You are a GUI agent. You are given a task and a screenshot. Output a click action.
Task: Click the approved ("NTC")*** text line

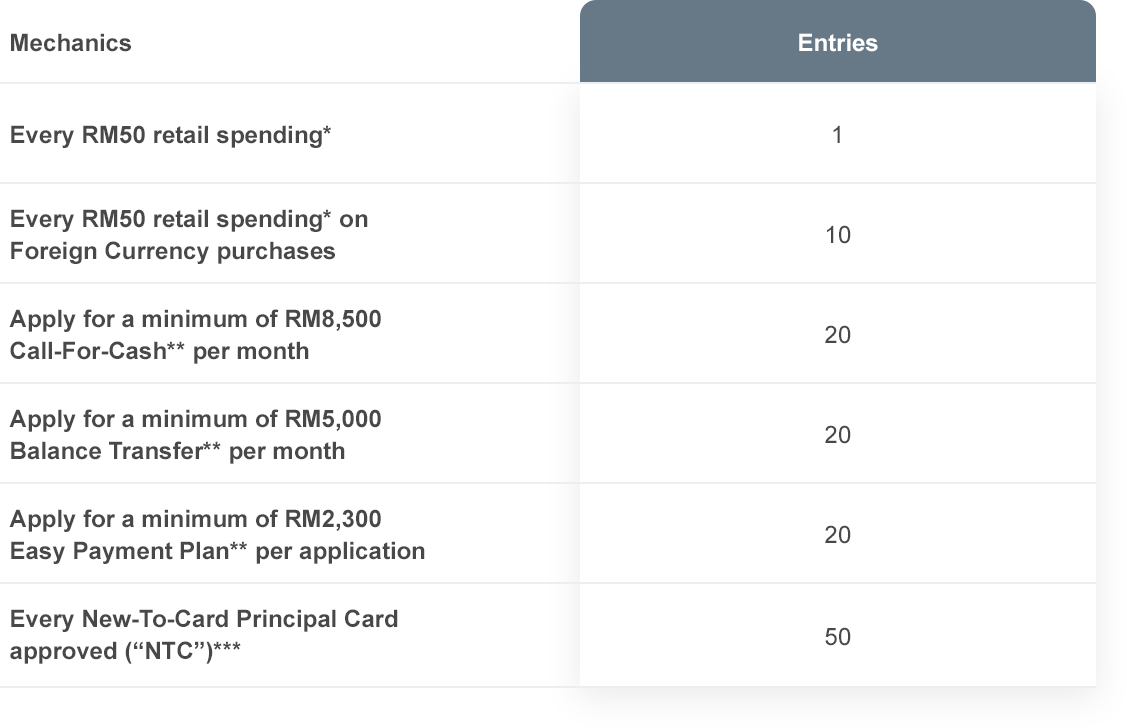pyautogui.click(x=125, y=651)
